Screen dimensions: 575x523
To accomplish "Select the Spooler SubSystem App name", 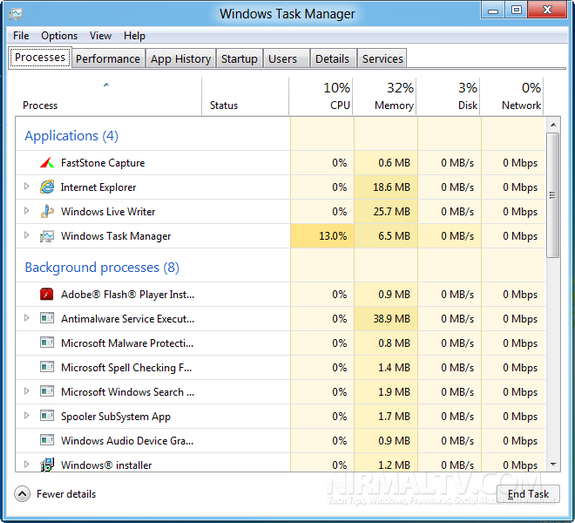I will pos(116,416).
